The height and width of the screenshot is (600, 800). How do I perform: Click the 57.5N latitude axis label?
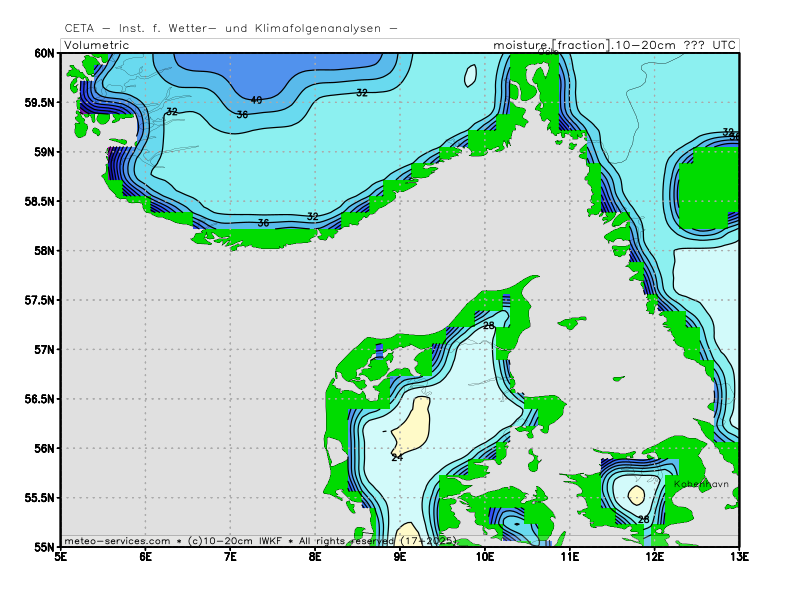tap(39, 300)
